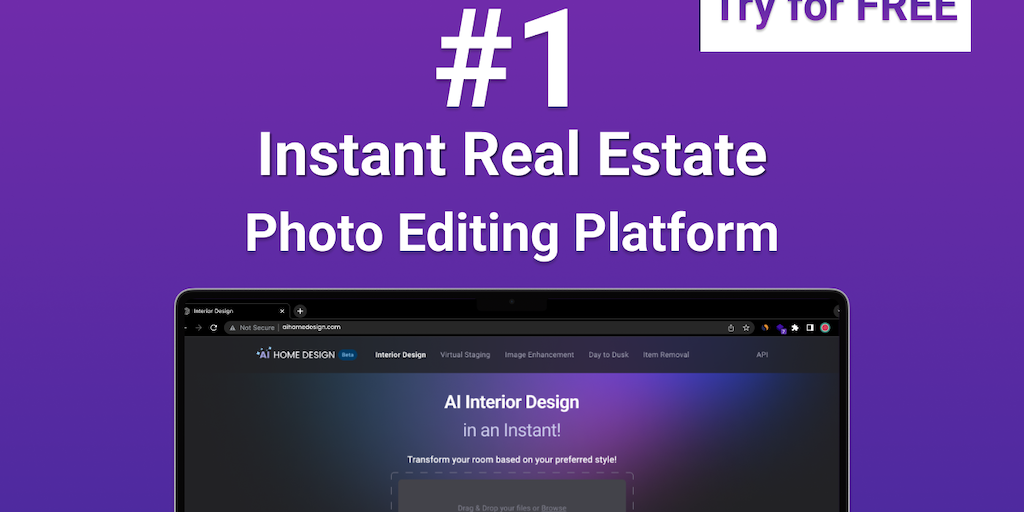The width and height of the screenshot is (1024, 512).
Task: Click the orange circular extension icon
Action: (765, 328)
